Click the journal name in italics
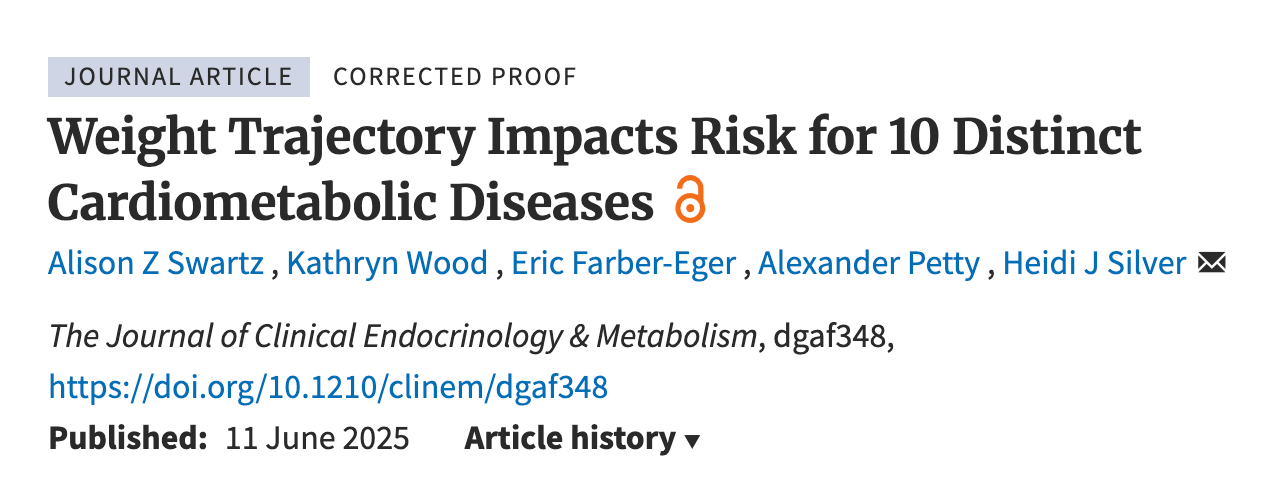 [x=403, y=337]
